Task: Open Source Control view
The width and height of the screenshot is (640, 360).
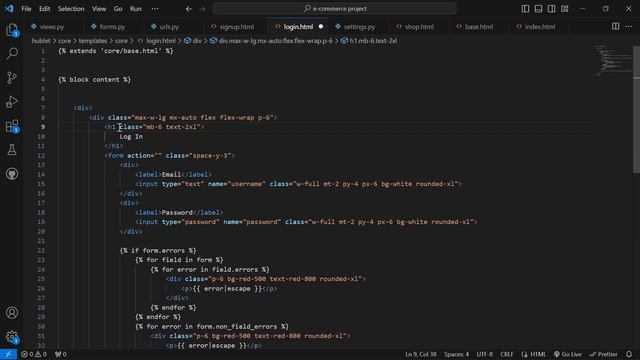Action: pyautogui.click(x=12, y=78)
